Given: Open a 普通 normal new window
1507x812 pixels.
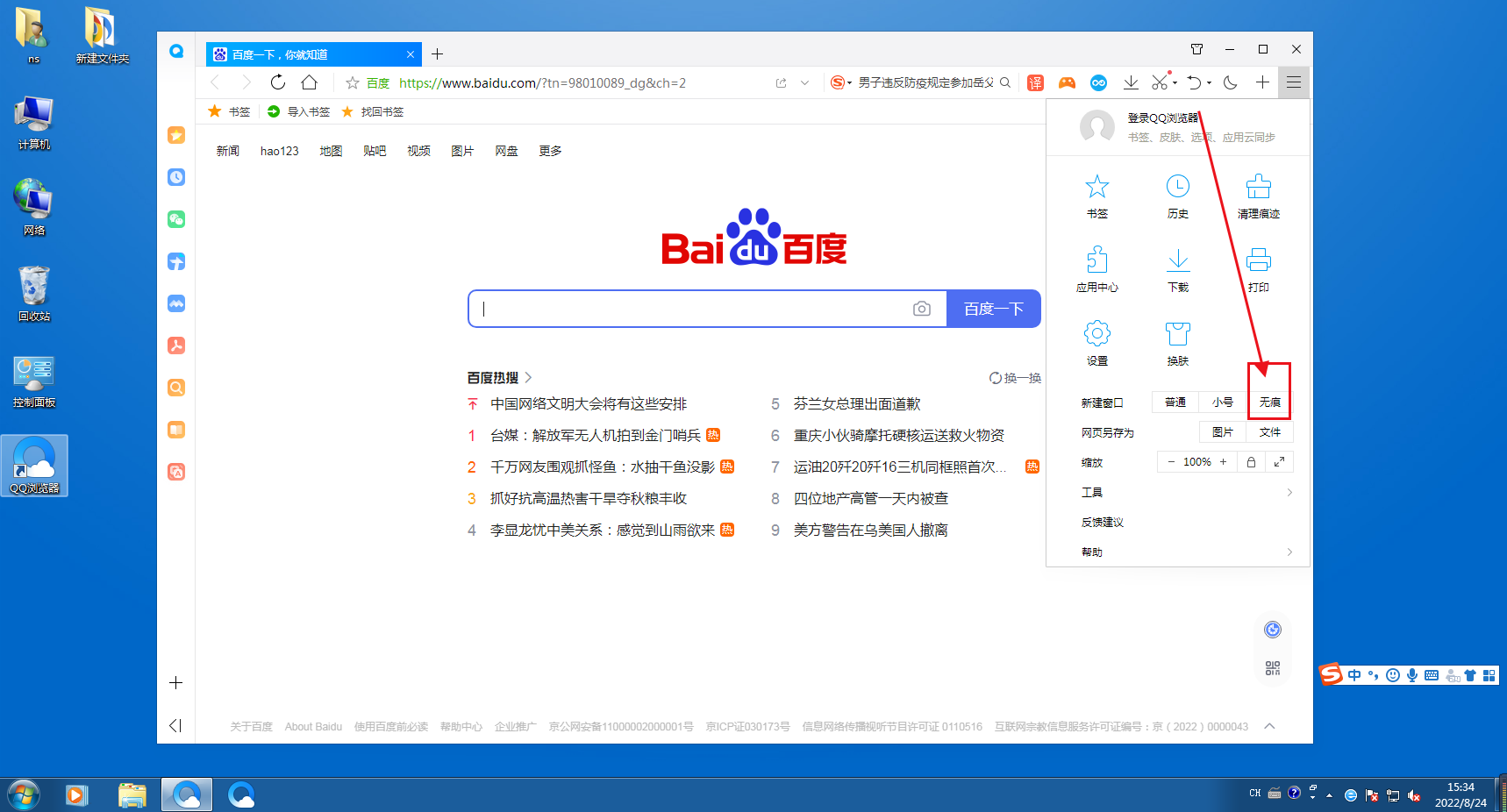Looking at the screenshot, I should (x=1175, y=402).
